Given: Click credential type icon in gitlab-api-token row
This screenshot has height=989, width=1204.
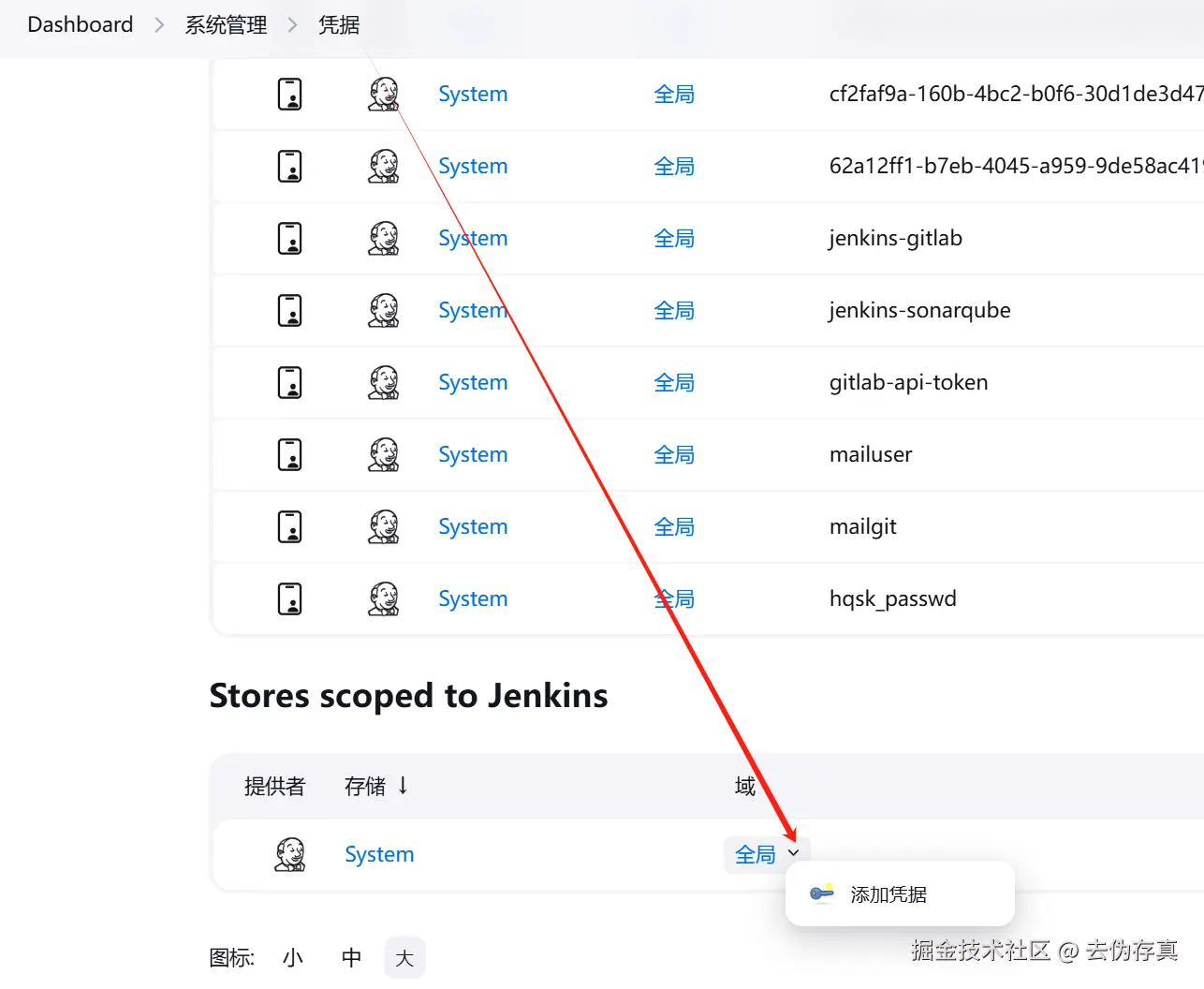Looking at the screenshot, I should pyautogui.click(x=290, y=383).
